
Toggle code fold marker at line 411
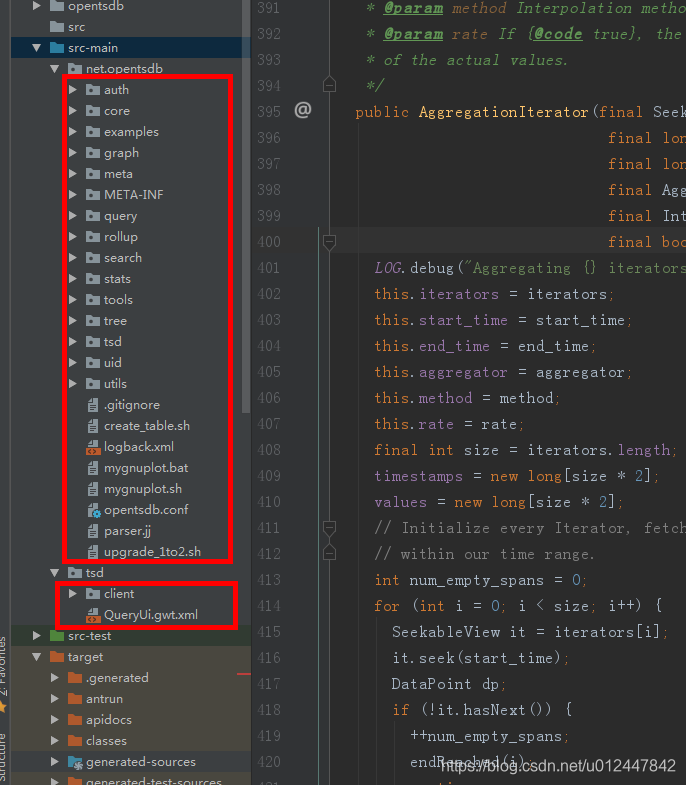pyautogui.click(x=329, y=528)
